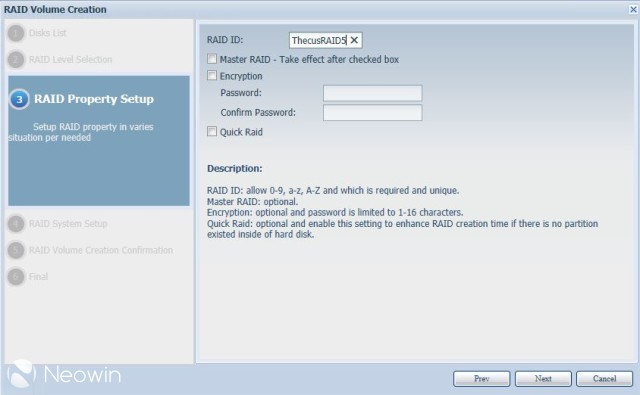Select the RAID System Setup step label
Screen dimensions: 640x395
(x=68, y=224)
